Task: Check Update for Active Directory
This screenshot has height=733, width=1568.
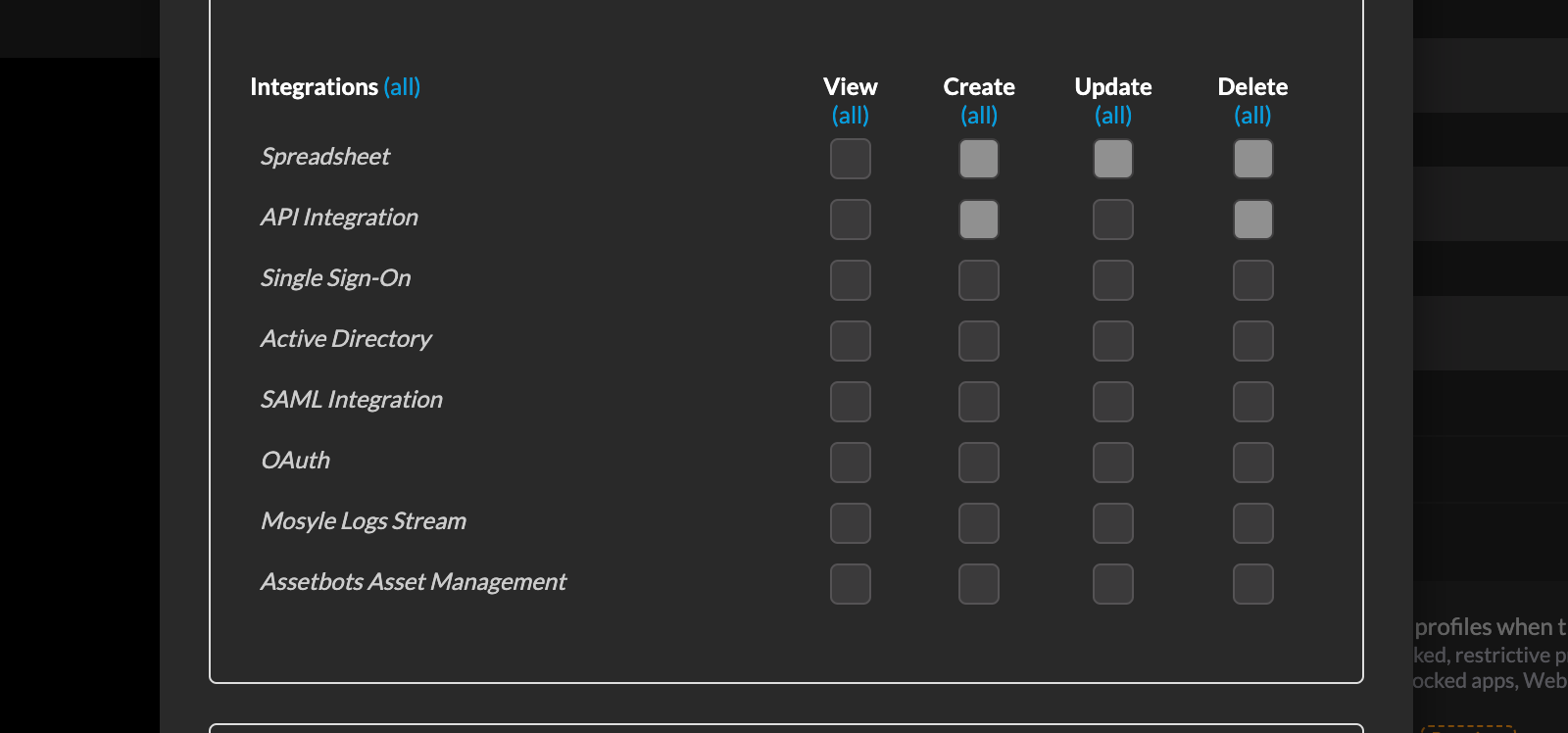Action: coord(1113,341)
